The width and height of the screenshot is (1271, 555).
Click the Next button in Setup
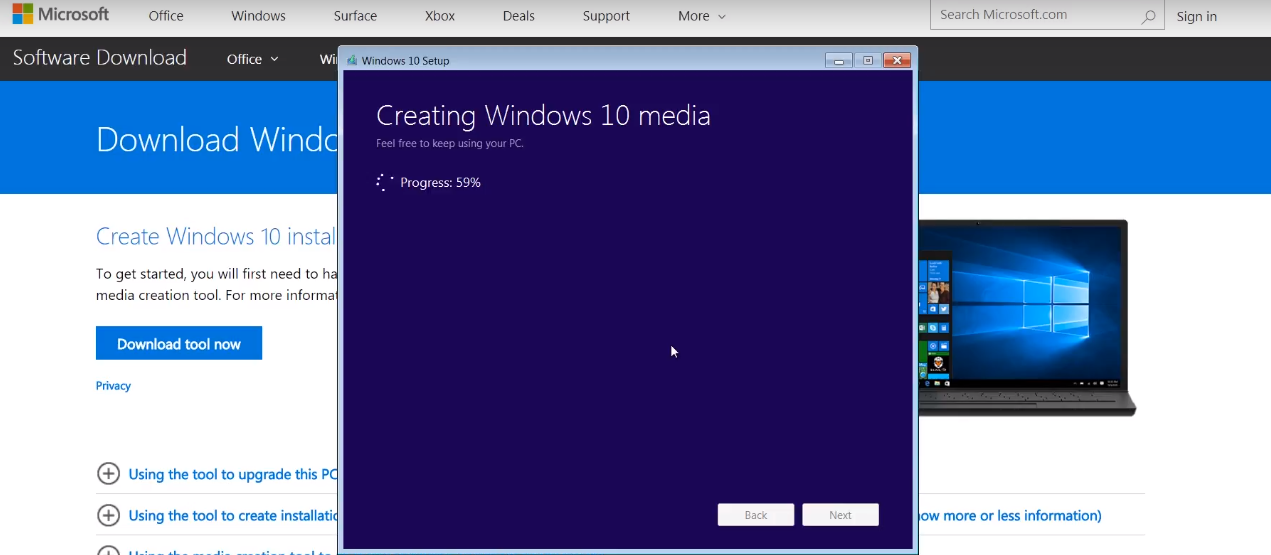tap(840, 515)
